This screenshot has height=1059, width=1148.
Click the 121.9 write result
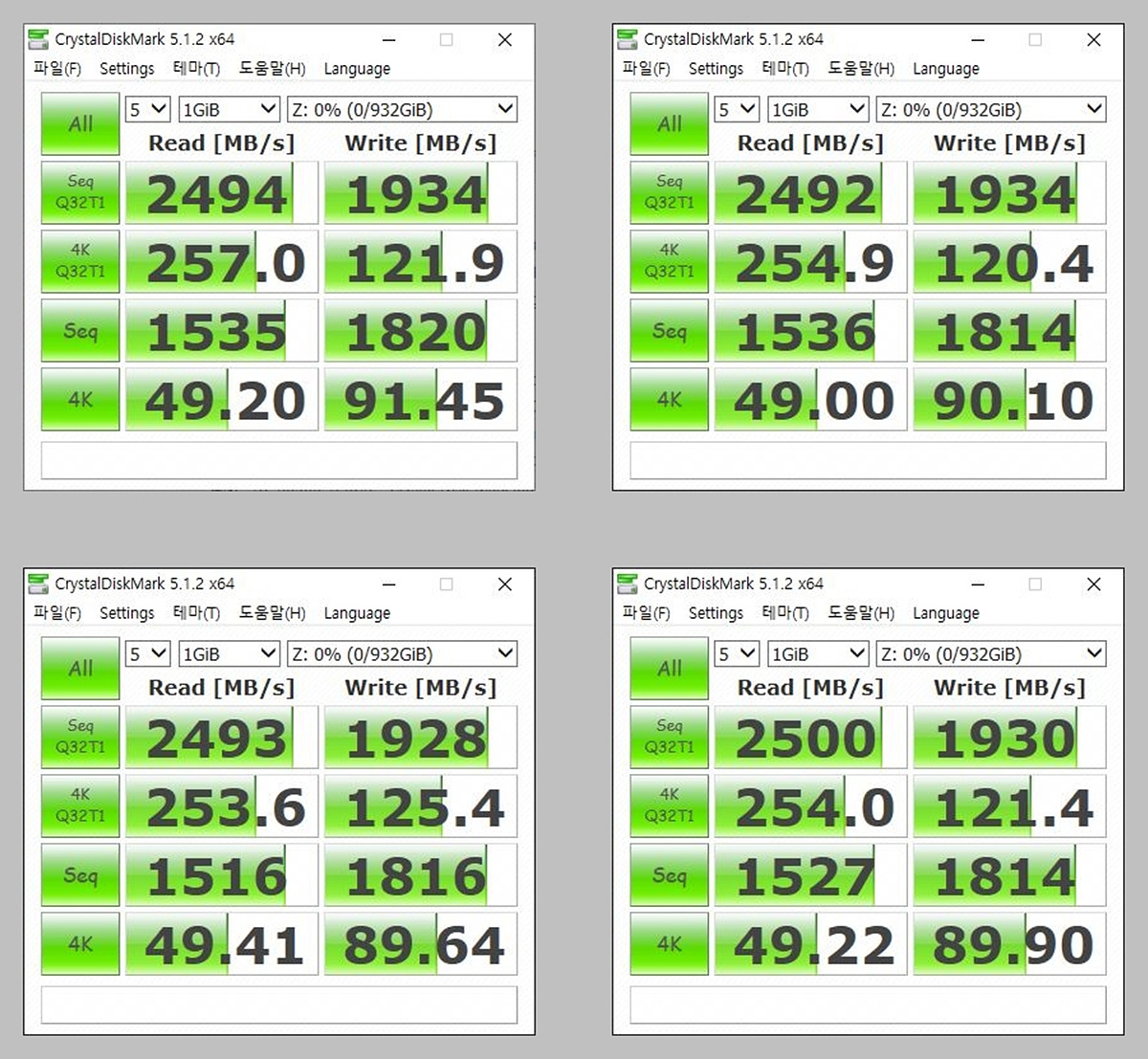tap(421, 262)
